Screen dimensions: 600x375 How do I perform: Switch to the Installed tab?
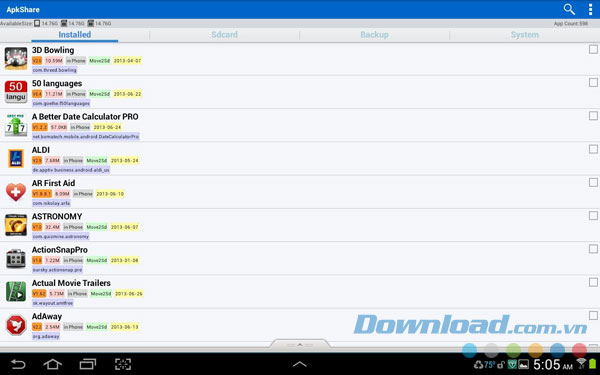point(75,34)
